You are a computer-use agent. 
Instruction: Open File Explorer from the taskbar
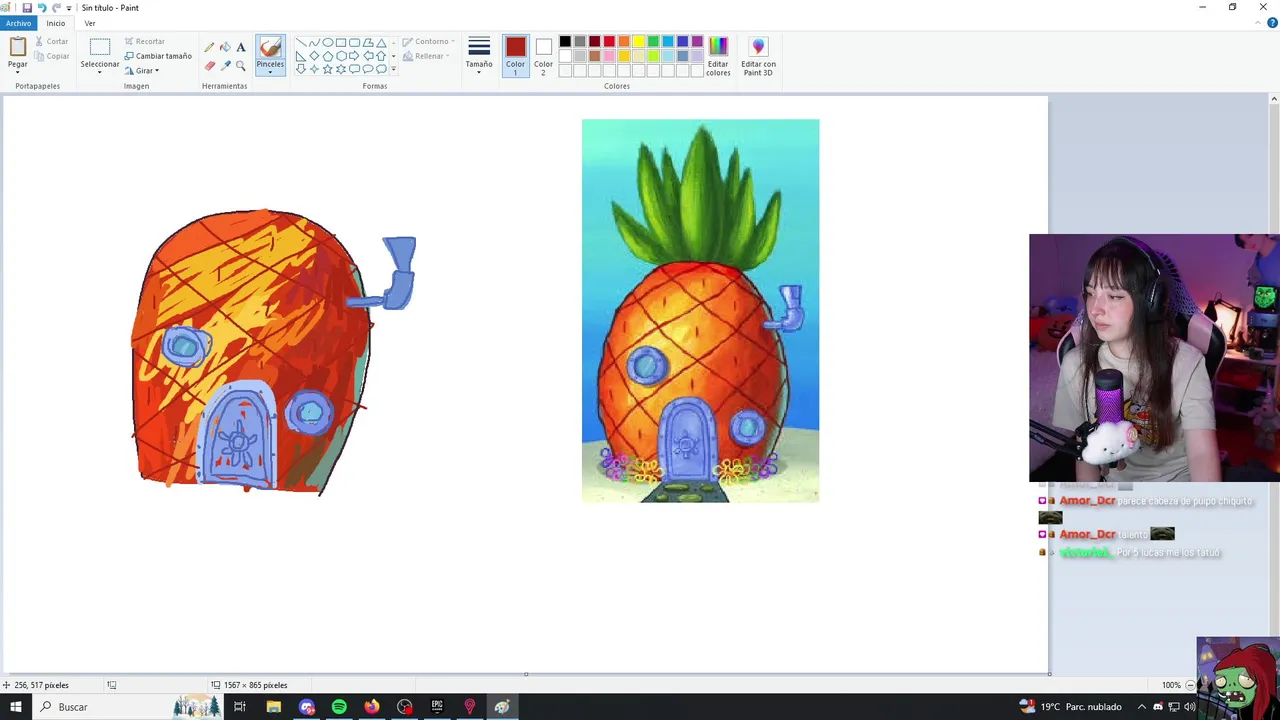(273, 707)
